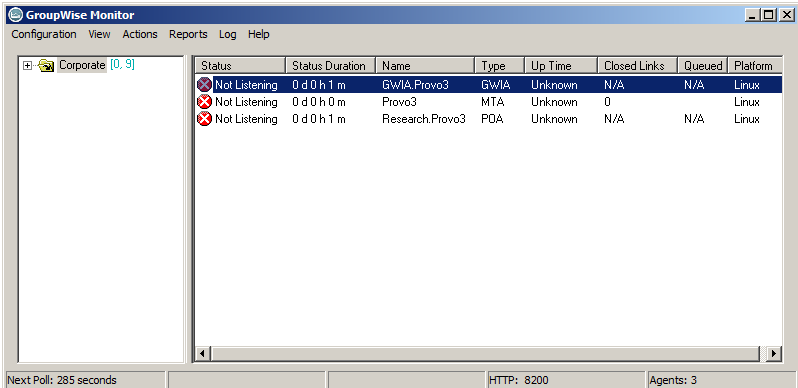Click the GroupWise Monitor title bar icon
This screenshot has width=798, height=388.
tap(15, 15)
